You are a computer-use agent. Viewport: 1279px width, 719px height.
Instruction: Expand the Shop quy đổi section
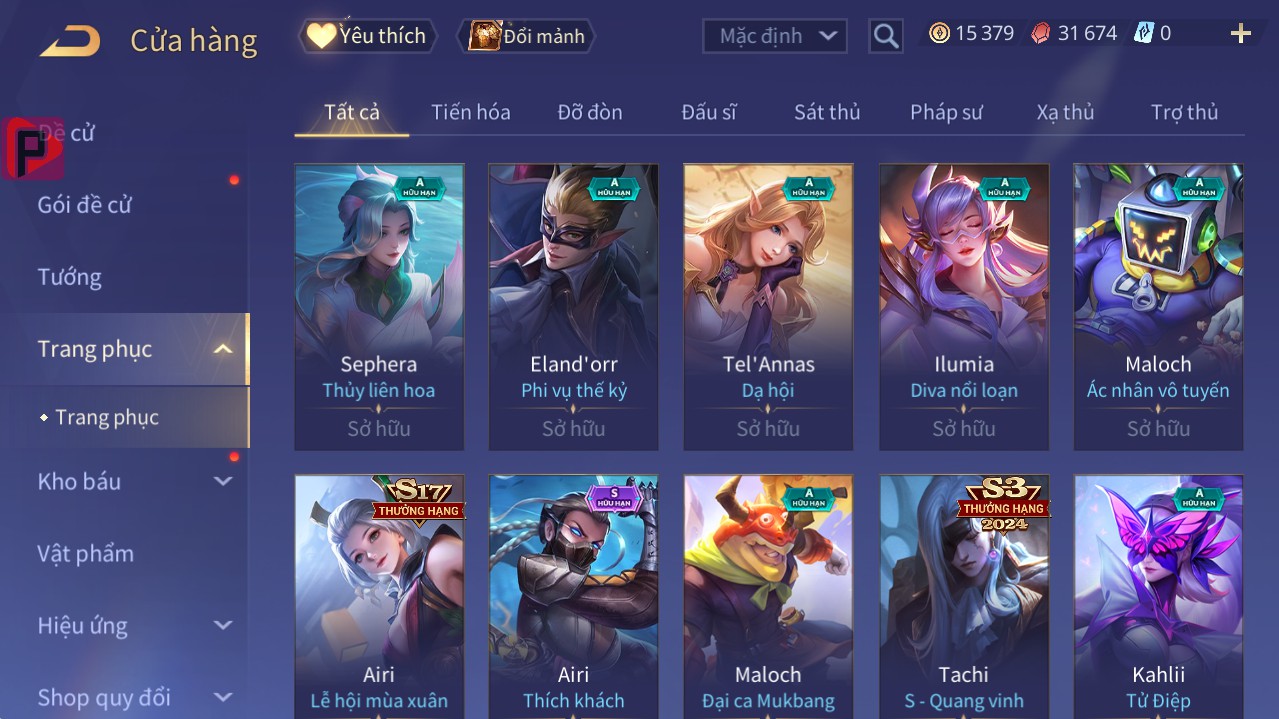point(223,697)
